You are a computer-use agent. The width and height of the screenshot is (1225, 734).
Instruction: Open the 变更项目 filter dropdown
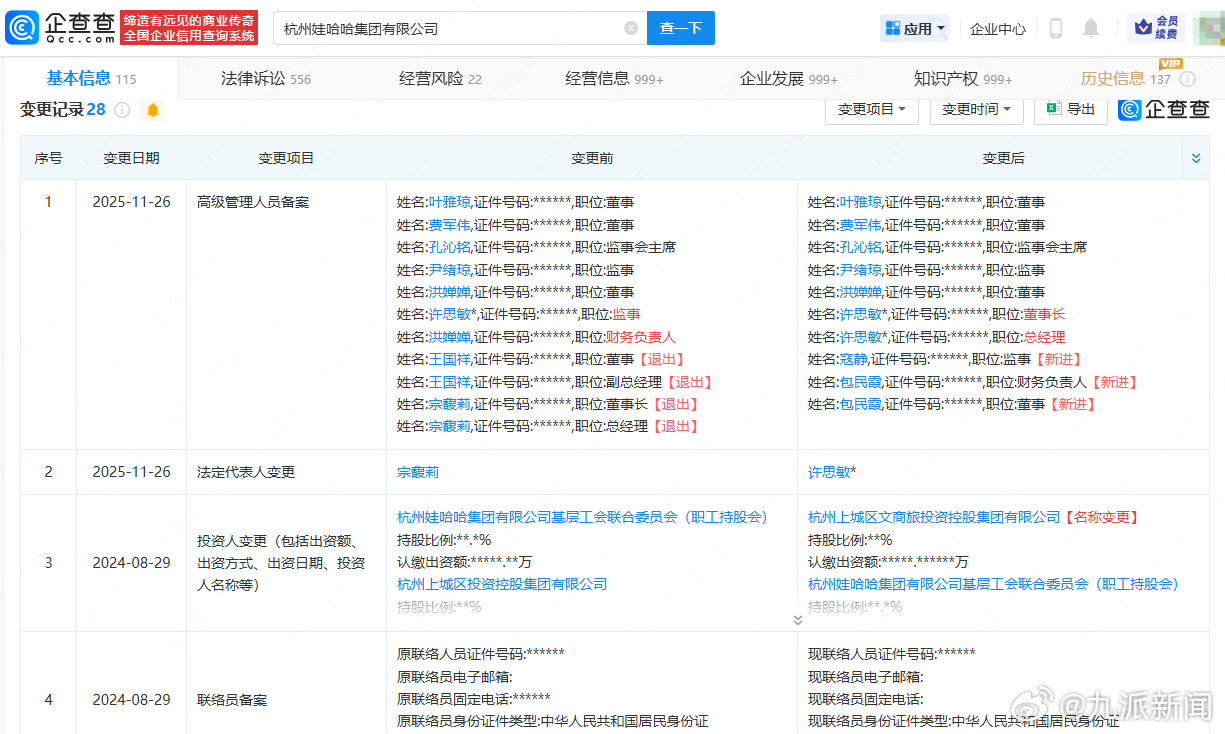pos(871,111)
